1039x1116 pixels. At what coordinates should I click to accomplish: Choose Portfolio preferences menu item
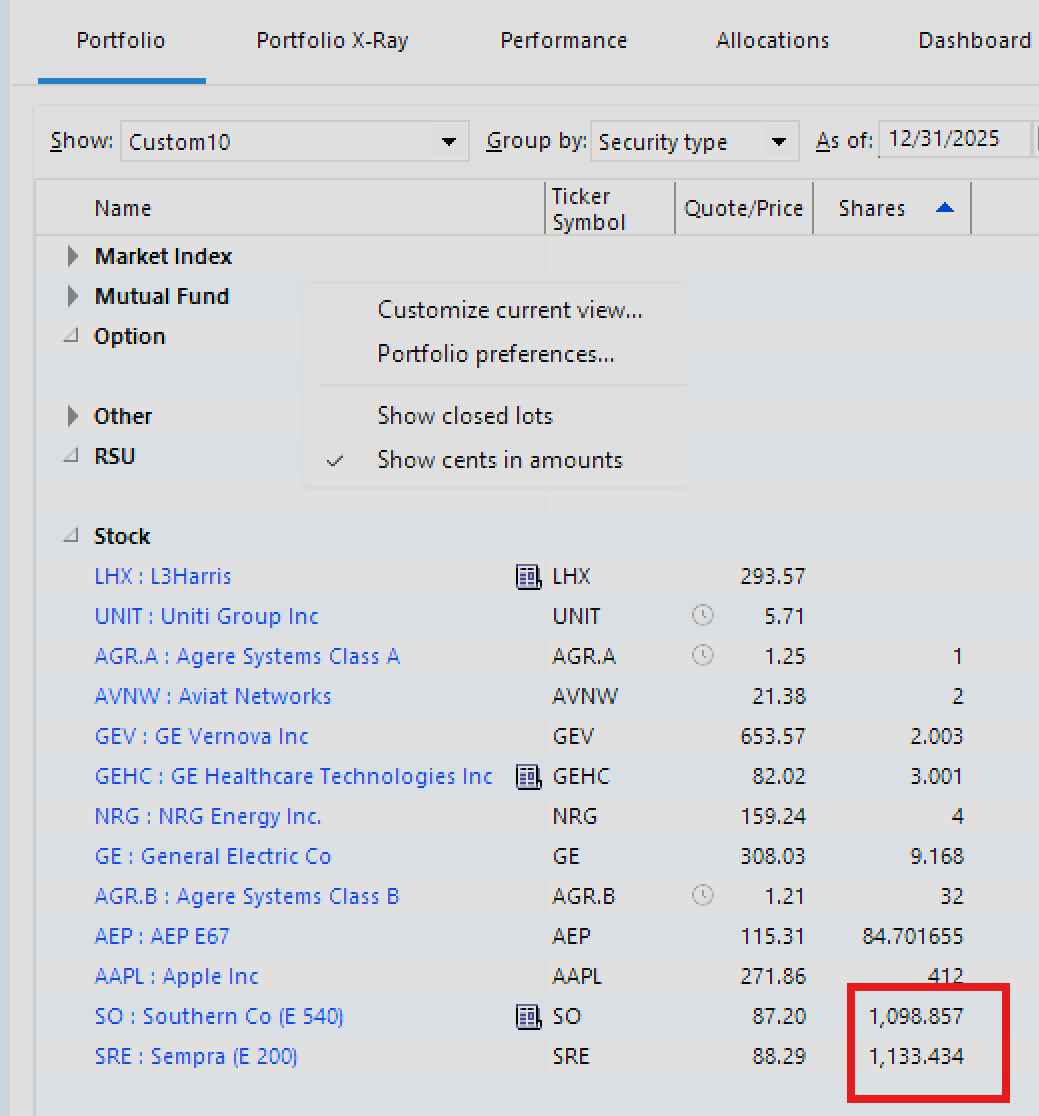[496, 354]
